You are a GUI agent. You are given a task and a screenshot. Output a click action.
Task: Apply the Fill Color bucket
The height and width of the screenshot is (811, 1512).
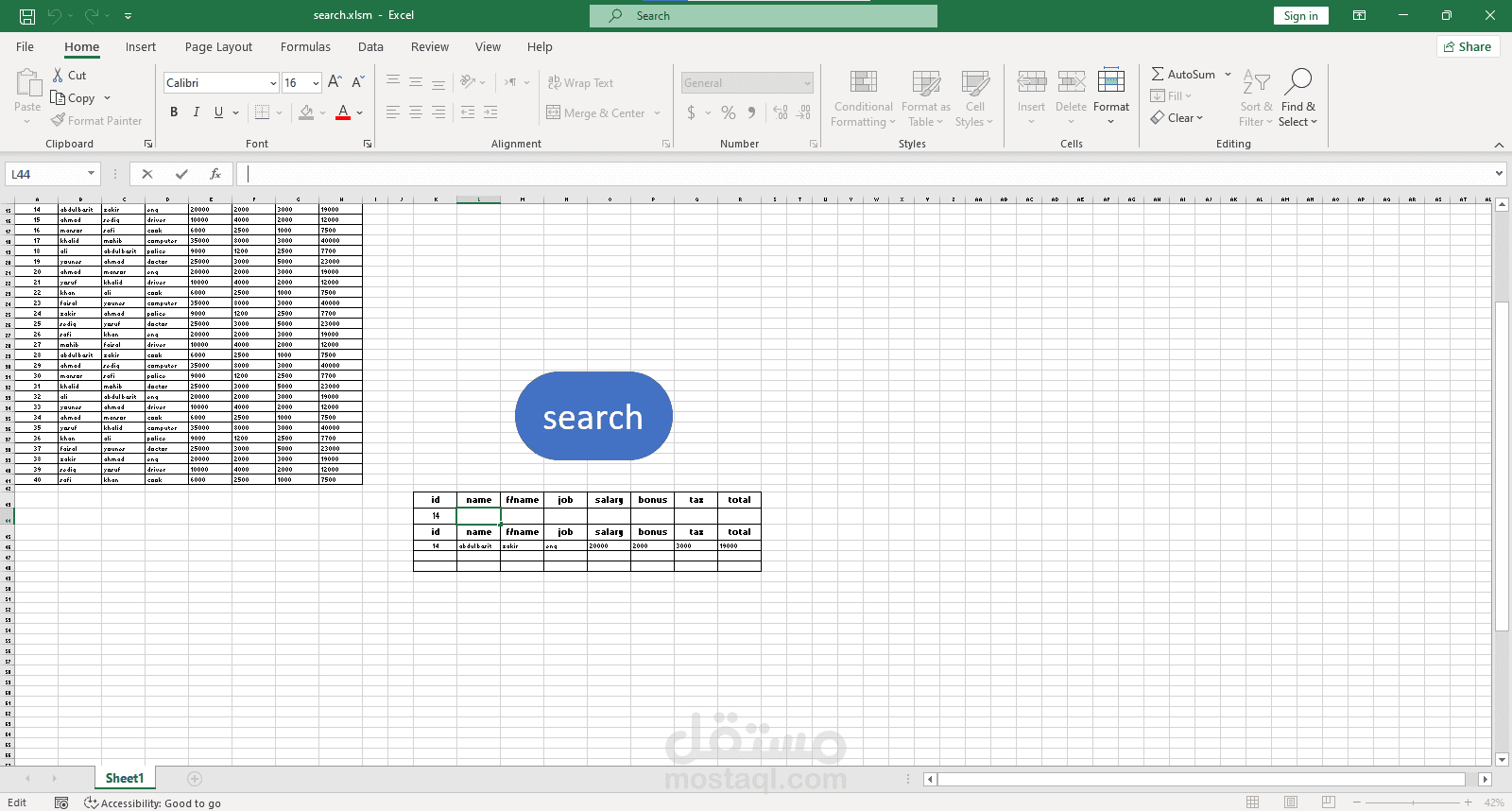[306, 112]
